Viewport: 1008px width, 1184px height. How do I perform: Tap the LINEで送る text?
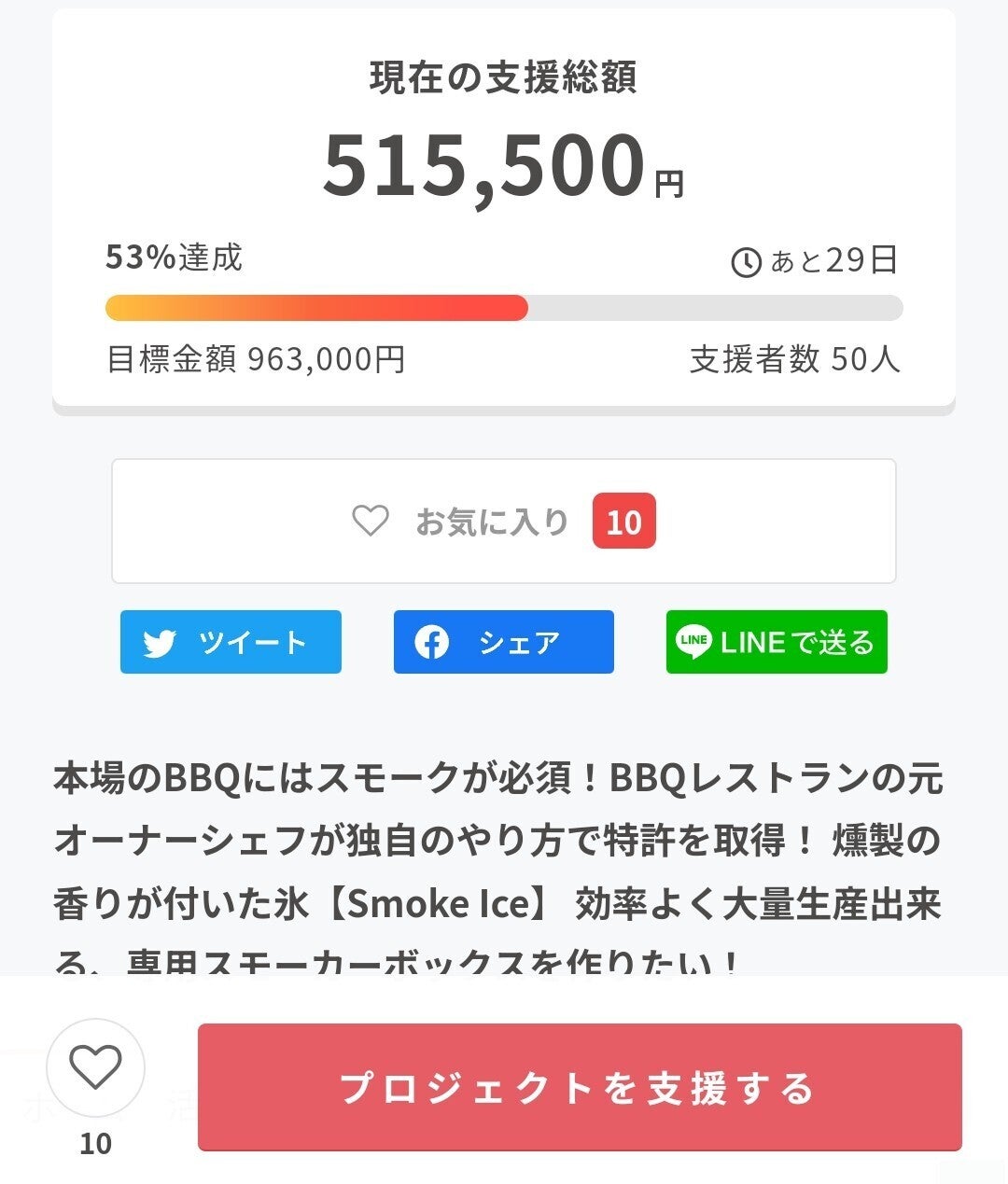pyautogui.click(x=796, y=642)
